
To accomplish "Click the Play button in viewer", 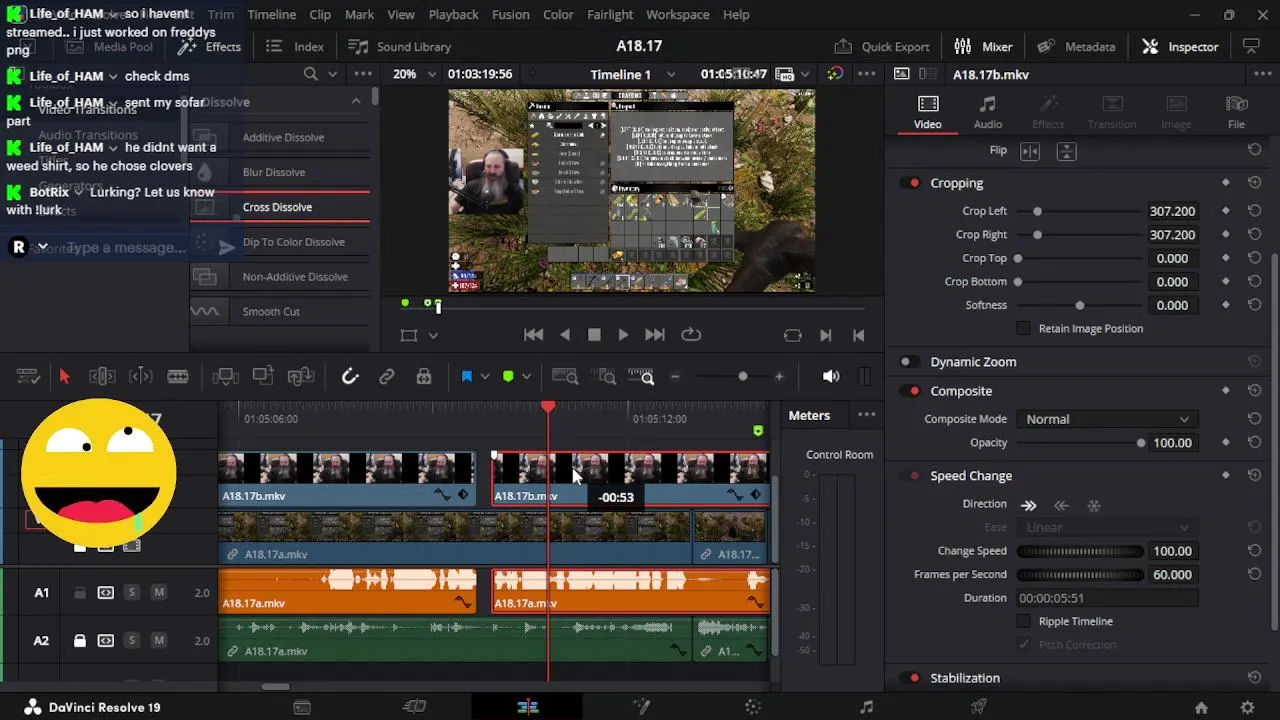I will 623,335.
